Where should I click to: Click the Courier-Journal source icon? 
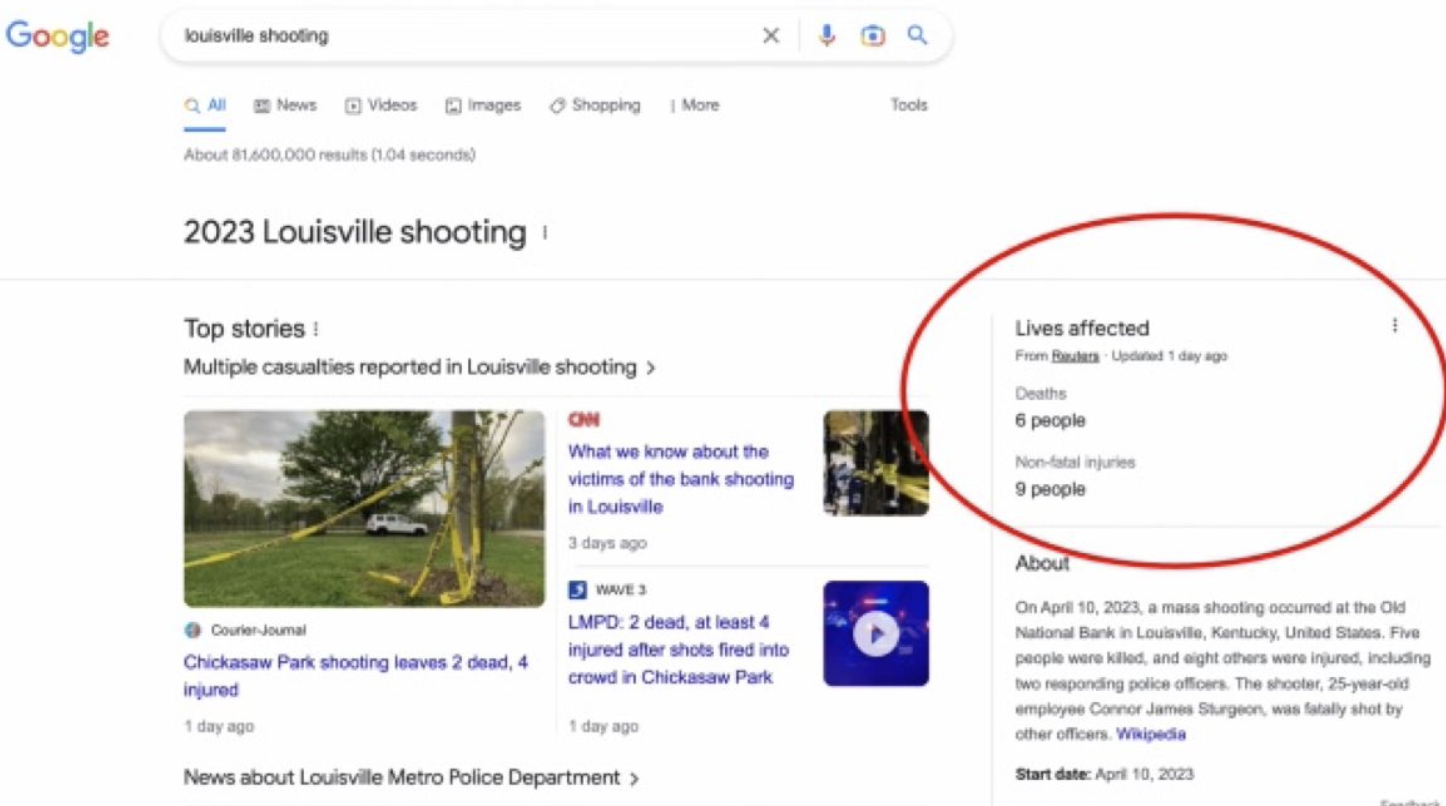[x=193, y=630]
